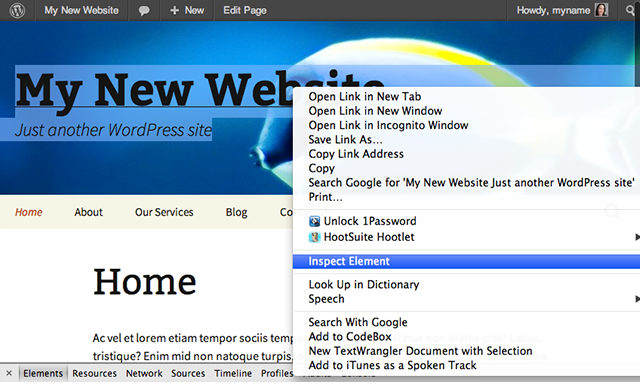Click the paragraph starting Ac vel et lorem
640x382 pixels.
coord(193,347)
